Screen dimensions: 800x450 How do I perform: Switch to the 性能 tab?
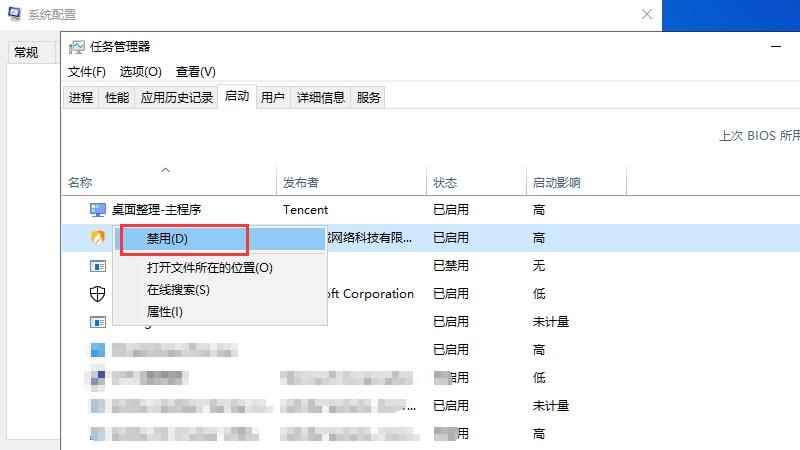[x=117, y=97]
